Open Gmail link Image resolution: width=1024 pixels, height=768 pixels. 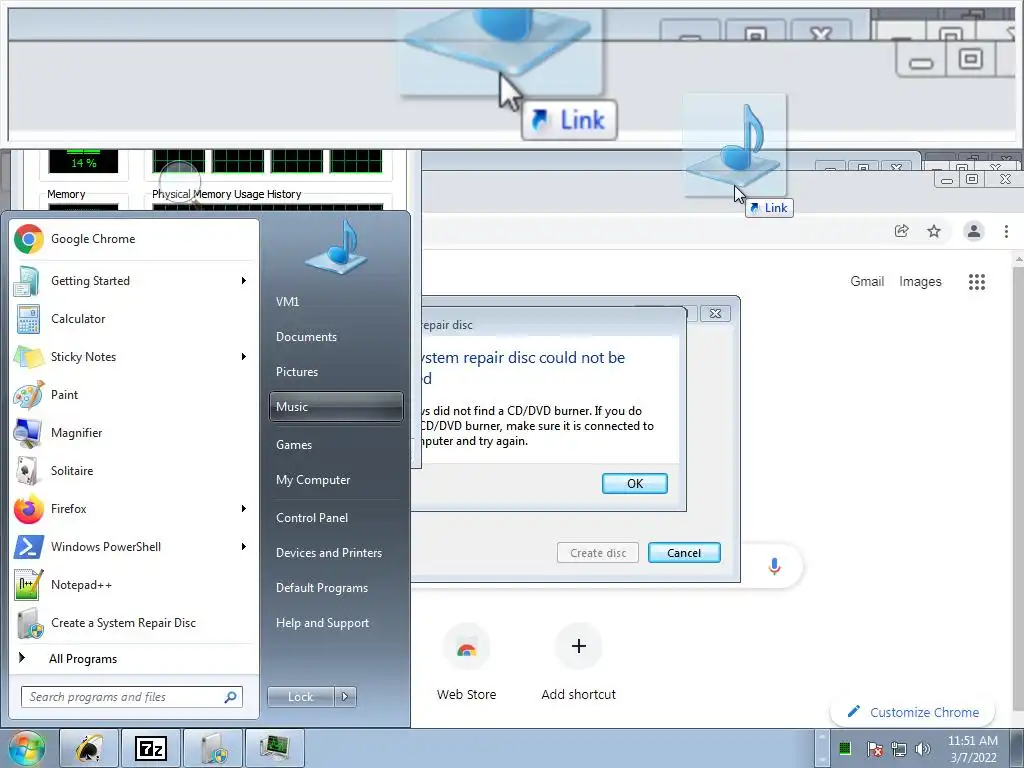tap(867, 281)
